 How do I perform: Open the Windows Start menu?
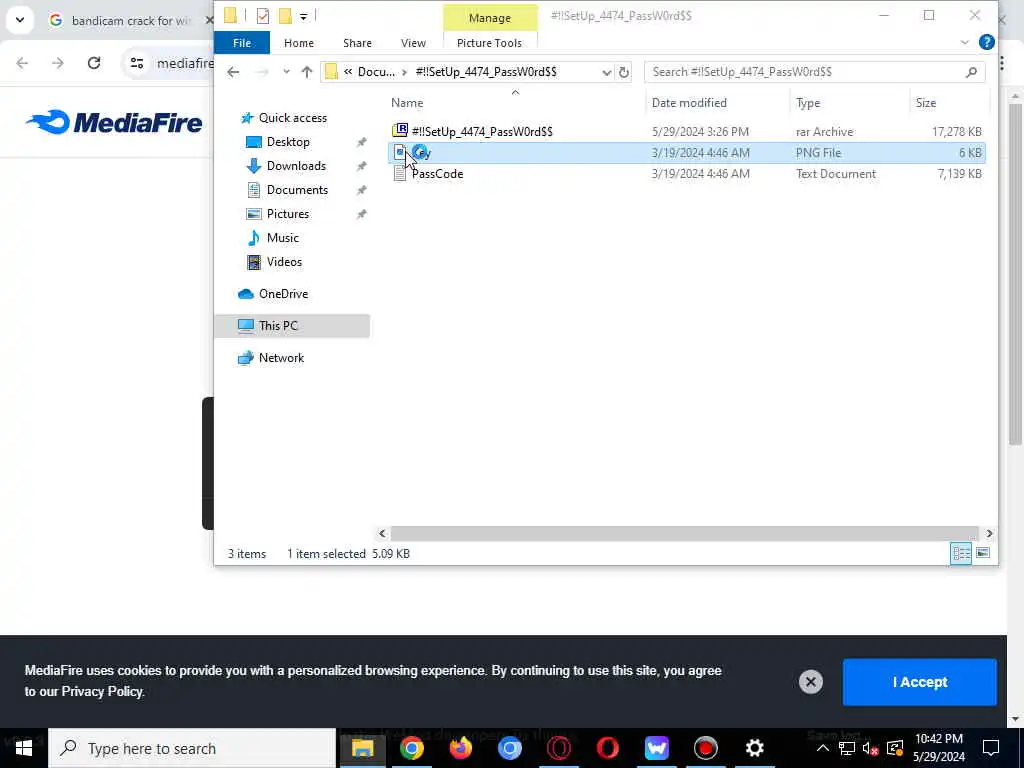click(24, 748)
